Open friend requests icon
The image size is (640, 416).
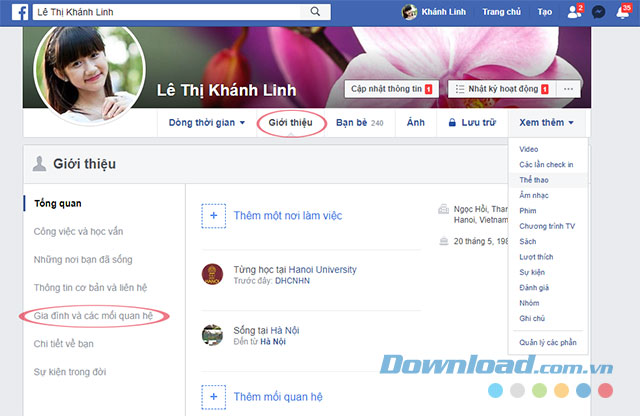pos(575,12)
